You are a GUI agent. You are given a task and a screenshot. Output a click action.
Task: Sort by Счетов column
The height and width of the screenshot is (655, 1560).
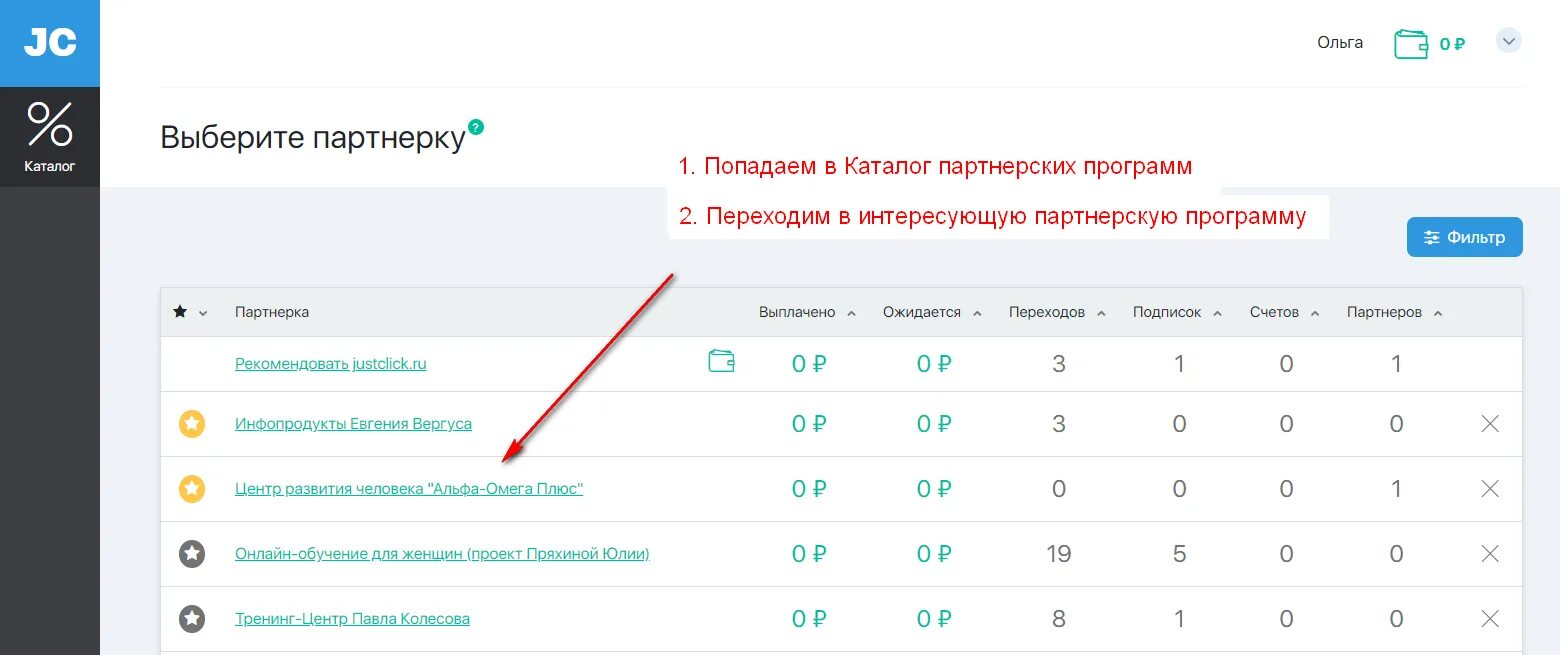pyautogui.click(x=1285, y=312)
